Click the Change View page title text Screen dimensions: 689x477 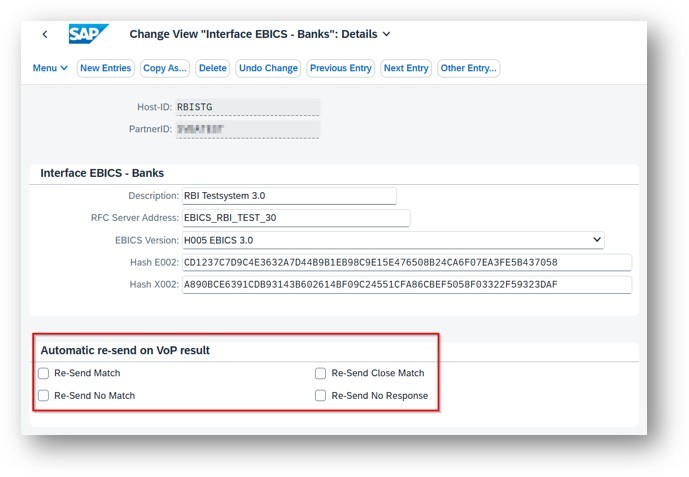253,34
